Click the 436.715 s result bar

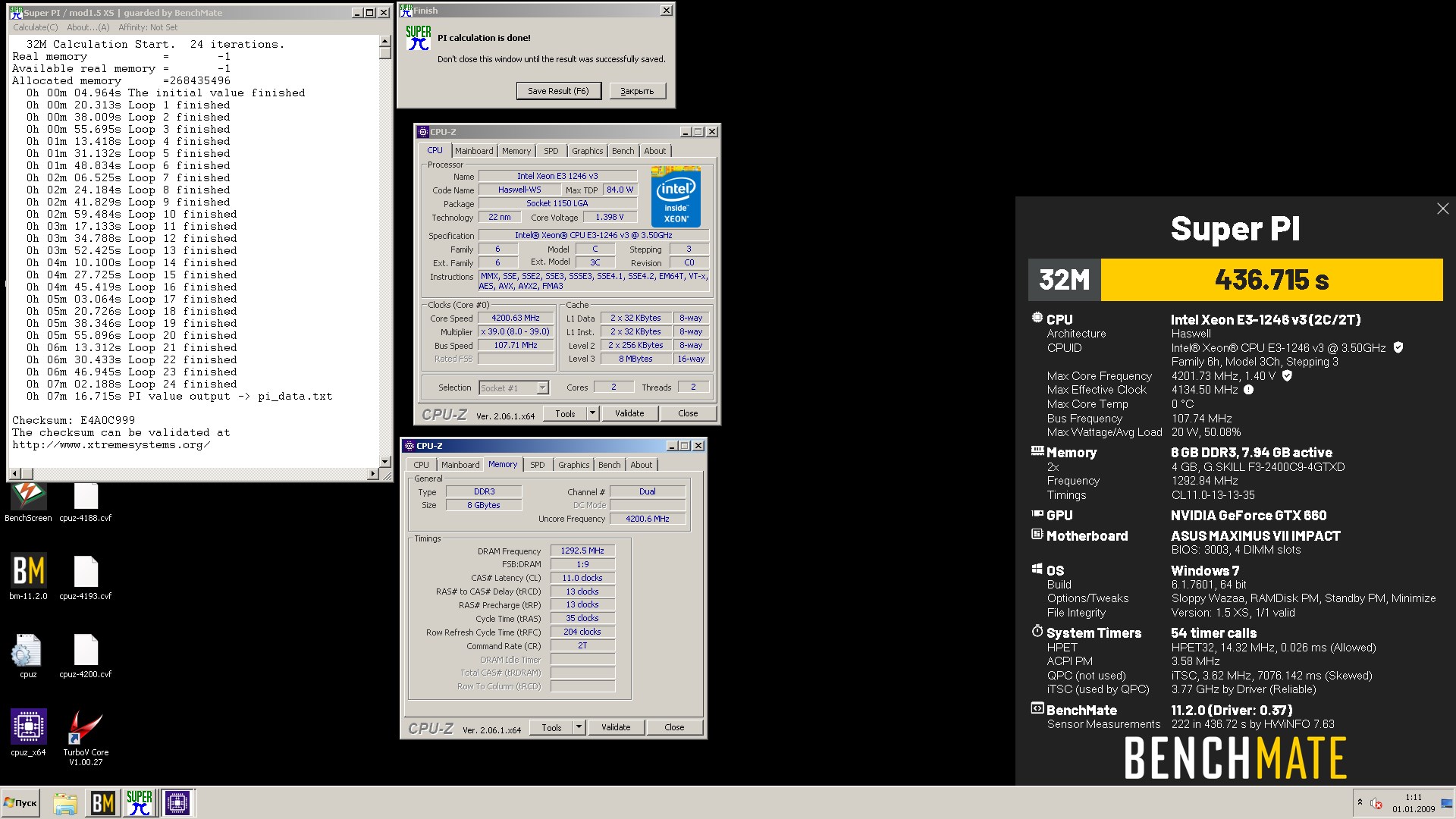[x=1272, y=280]
